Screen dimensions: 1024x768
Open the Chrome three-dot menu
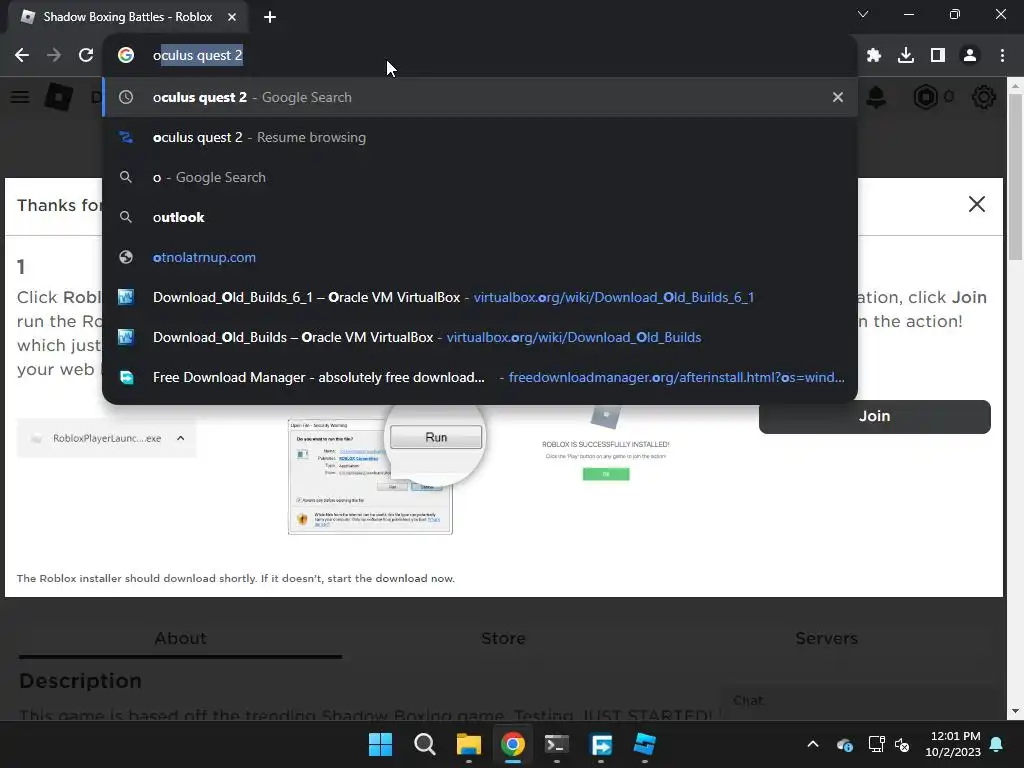click(x=1002, y=56)
